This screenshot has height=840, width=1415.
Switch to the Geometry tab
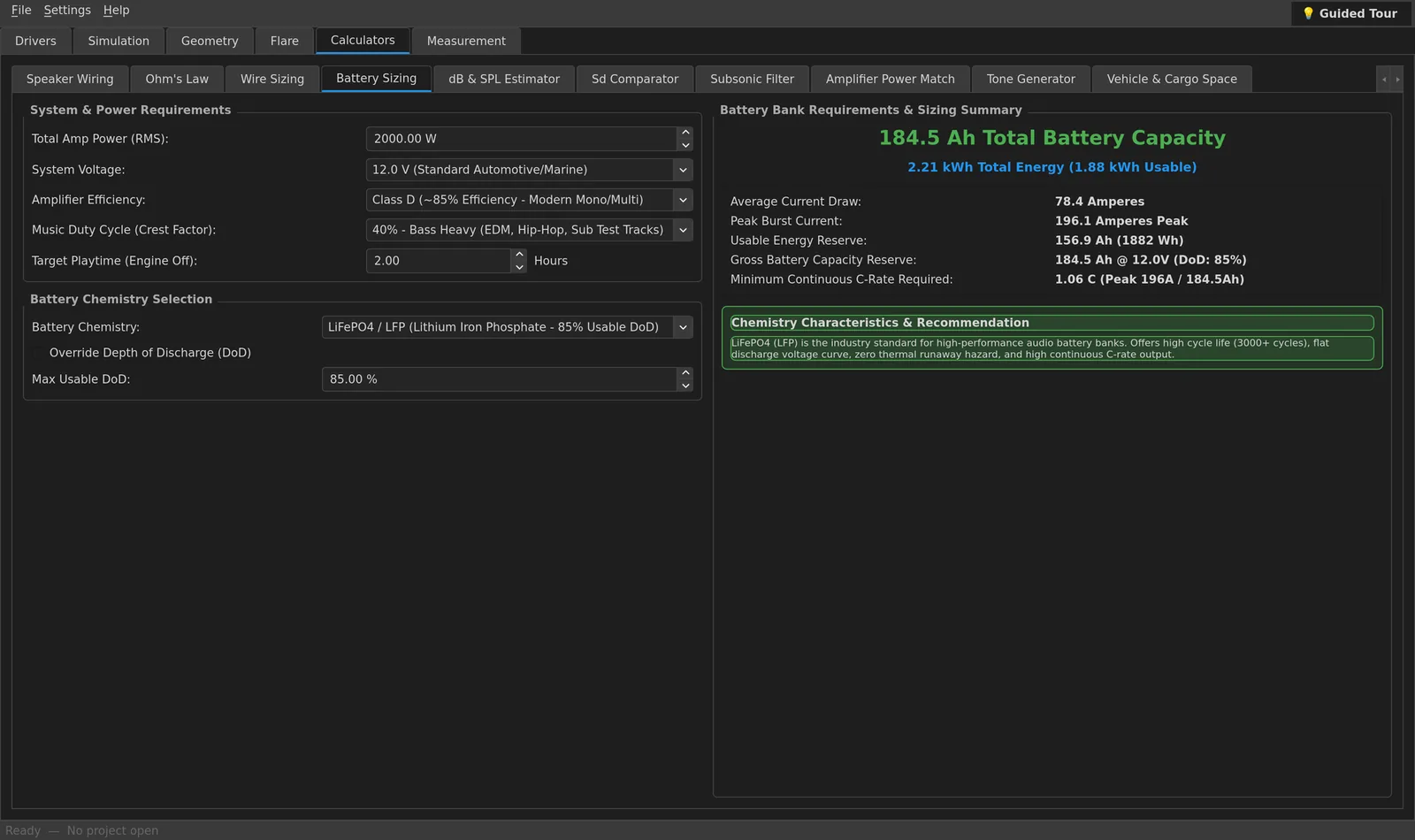click(210, 41)
